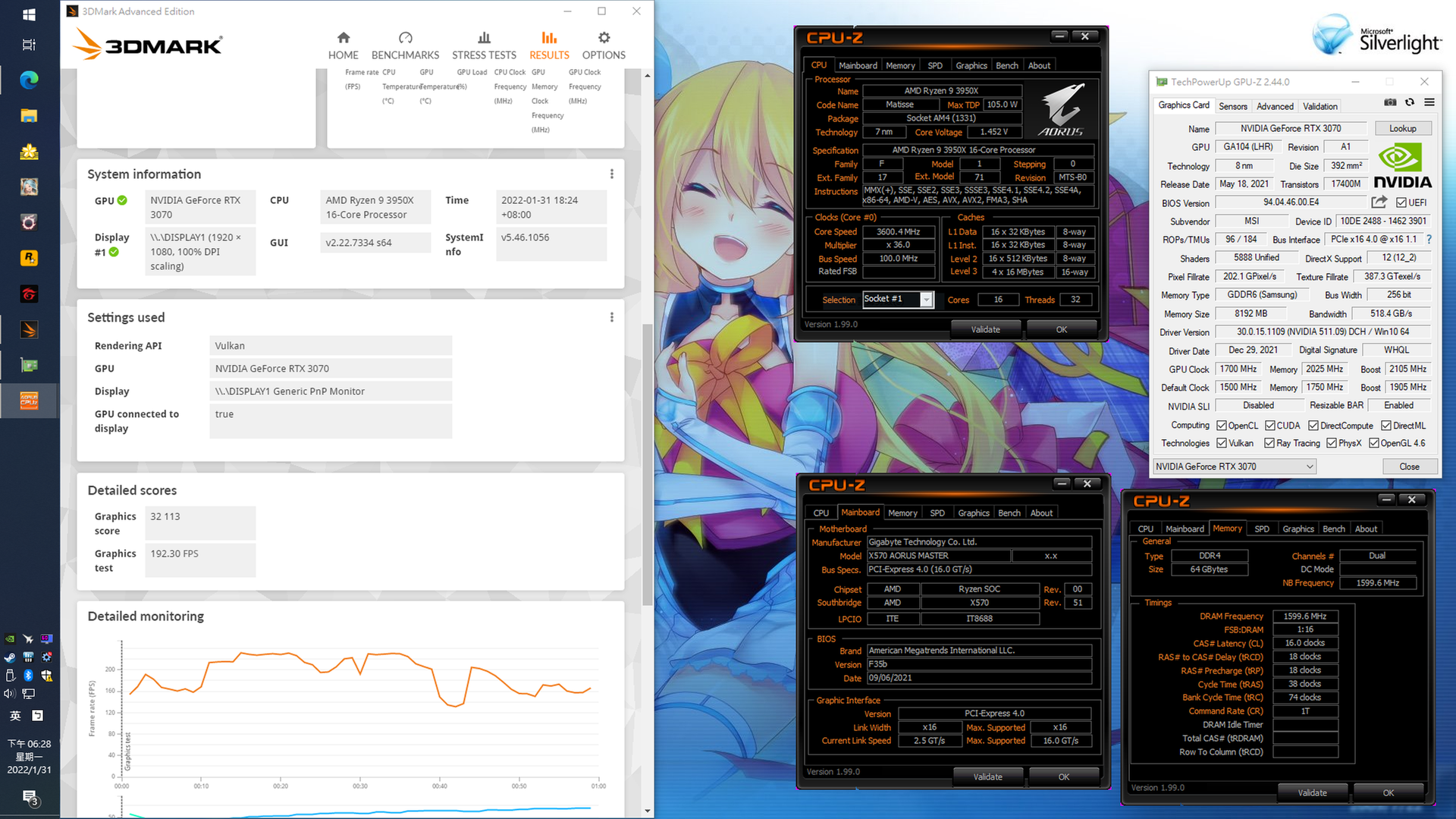Screen dimensions: 1456x819
Task: Switch to the Advanced tab in GPU-Z
Action: (1275, 106)
